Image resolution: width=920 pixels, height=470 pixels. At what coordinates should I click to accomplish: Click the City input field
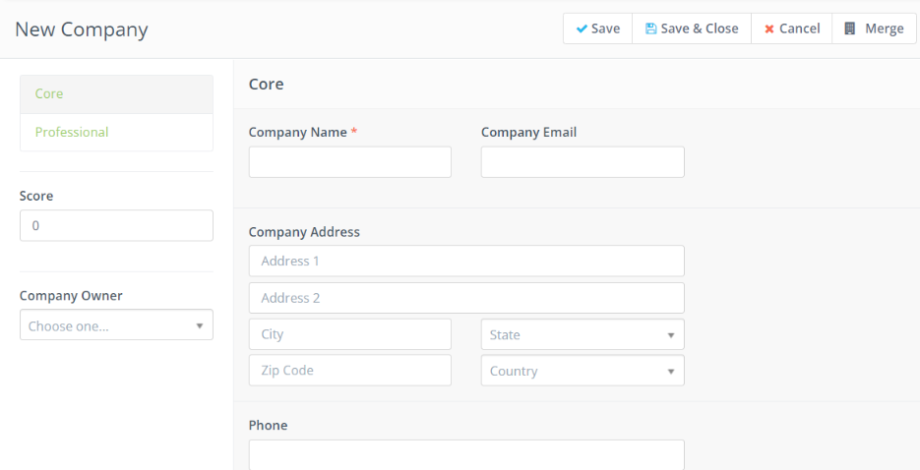click(350, 334)
